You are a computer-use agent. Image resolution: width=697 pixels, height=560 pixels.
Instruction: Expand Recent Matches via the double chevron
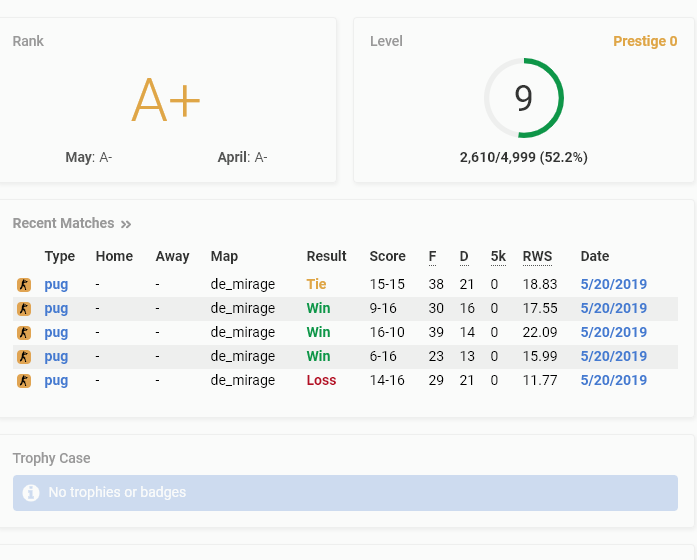tap(126, 224)
